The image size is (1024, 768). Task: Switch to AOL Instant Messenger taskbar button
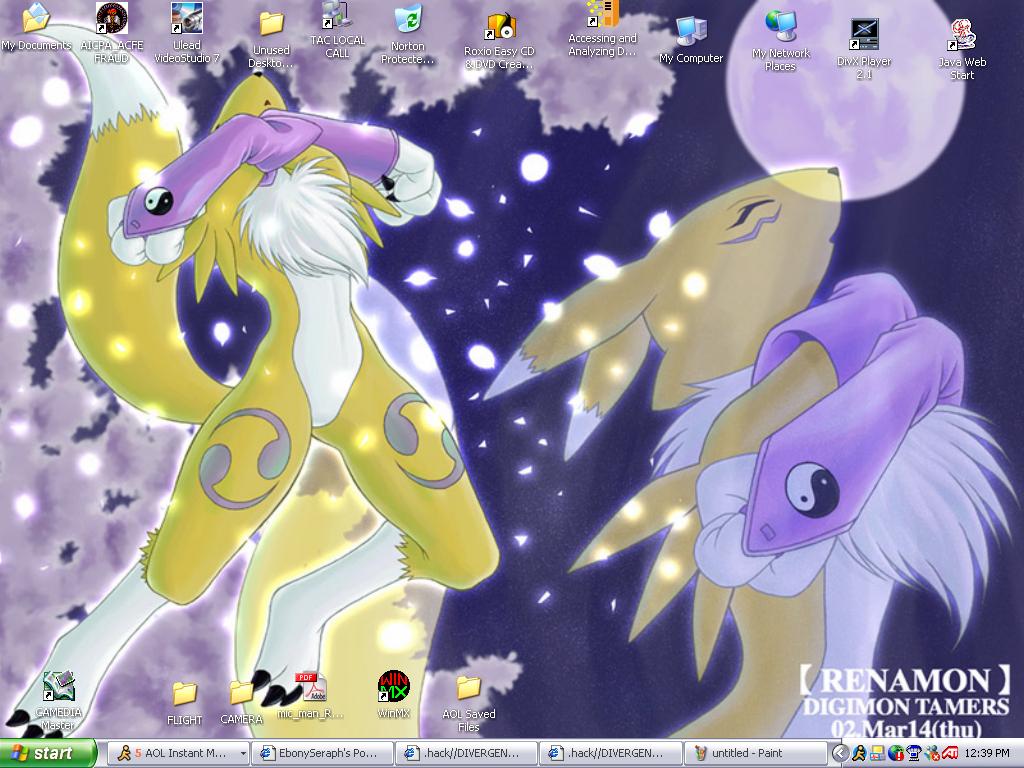178,754
